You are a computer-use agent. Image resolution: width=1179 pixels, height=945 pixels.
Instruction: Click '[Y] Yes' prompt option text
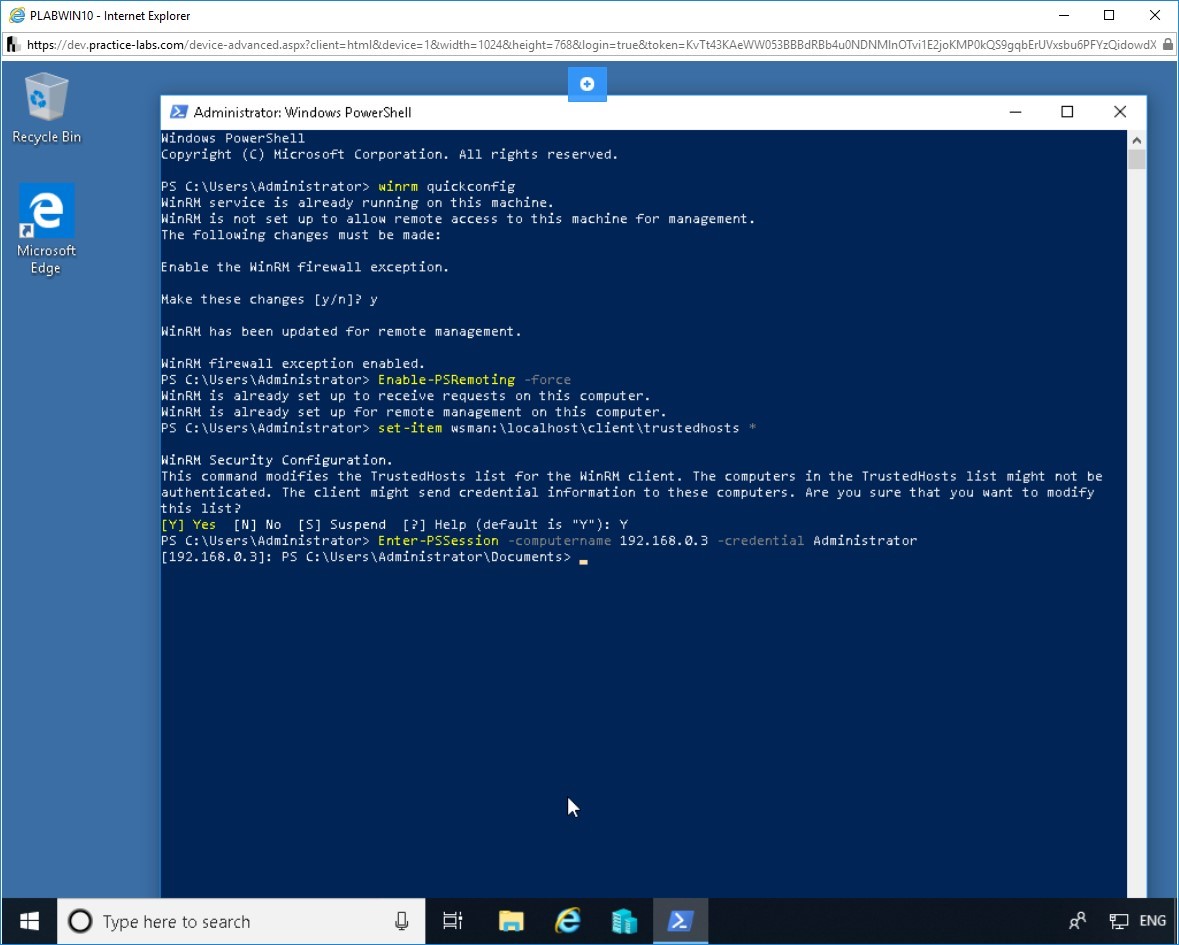pyautogui.click(x=189, y=524)
